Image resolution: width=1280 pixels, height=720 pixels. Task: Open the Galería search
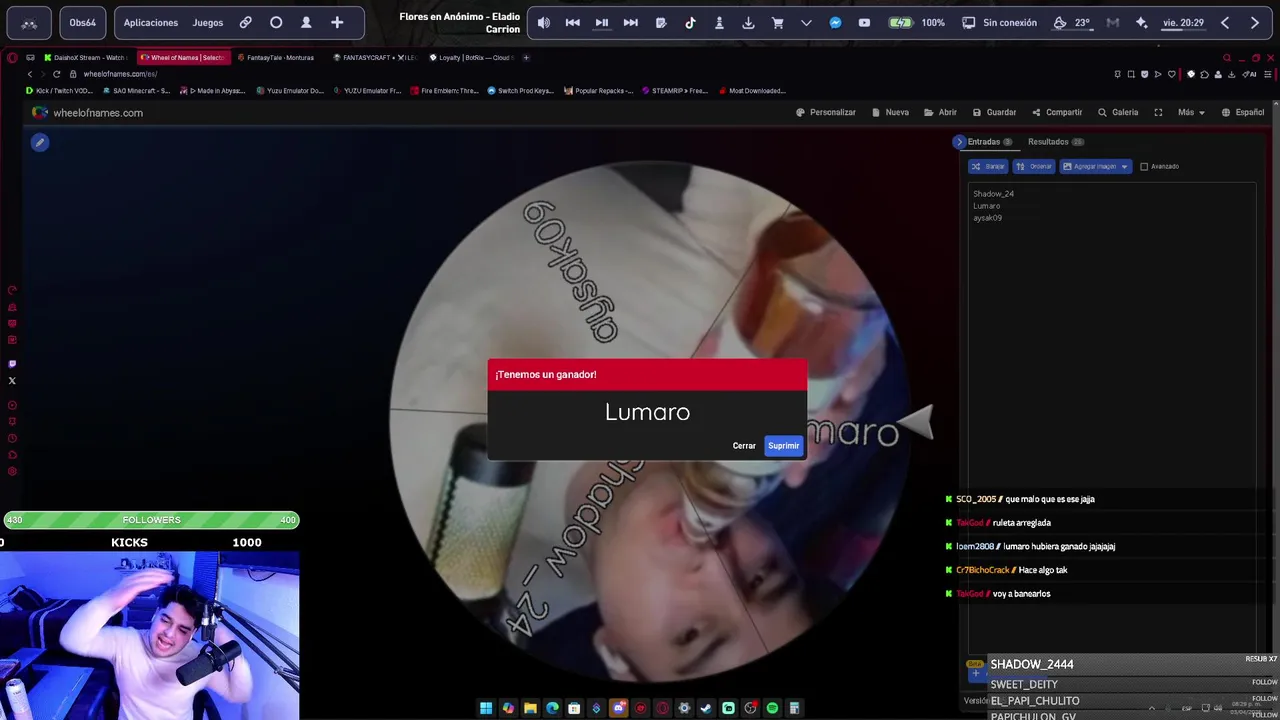[1118, 113]
